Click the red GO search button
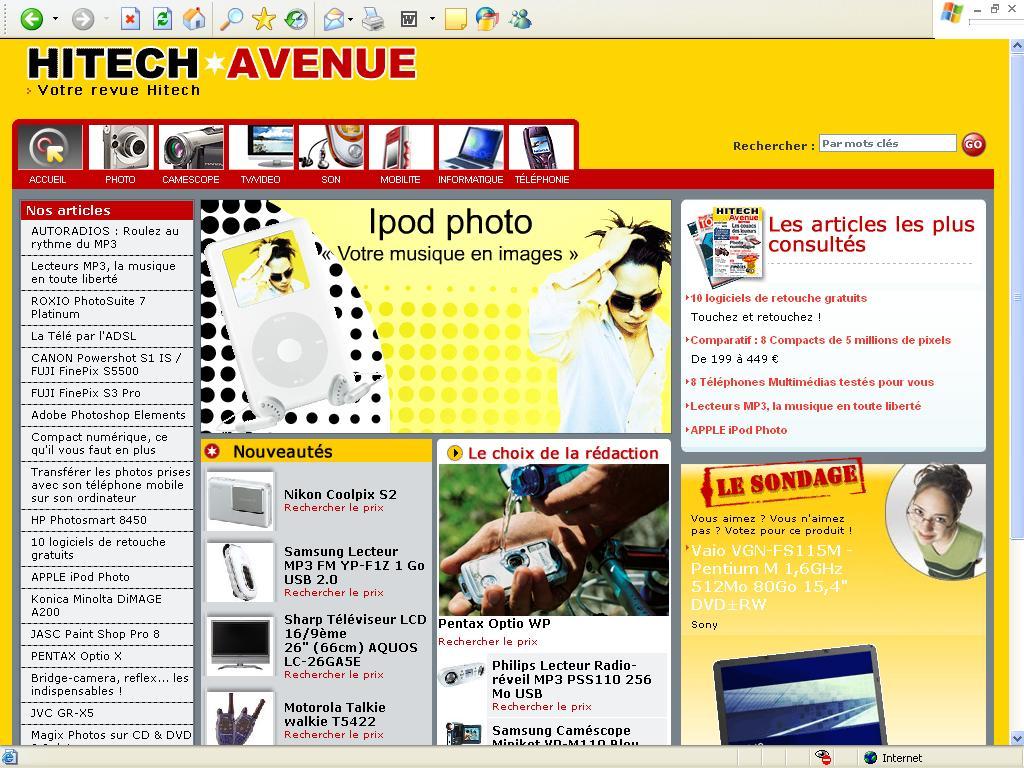Image resolution: width=1024 pixels, height=768 pixels. [x=973, y=144]
